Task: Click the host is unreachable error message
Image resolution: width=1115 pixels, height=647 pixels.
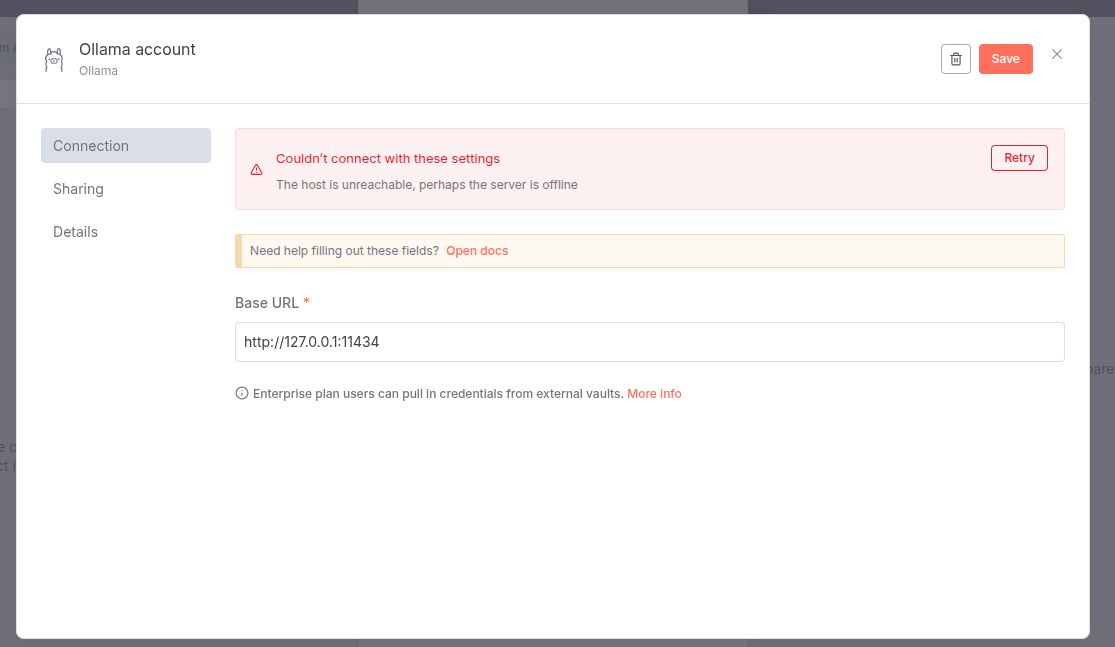Action: 427,185
